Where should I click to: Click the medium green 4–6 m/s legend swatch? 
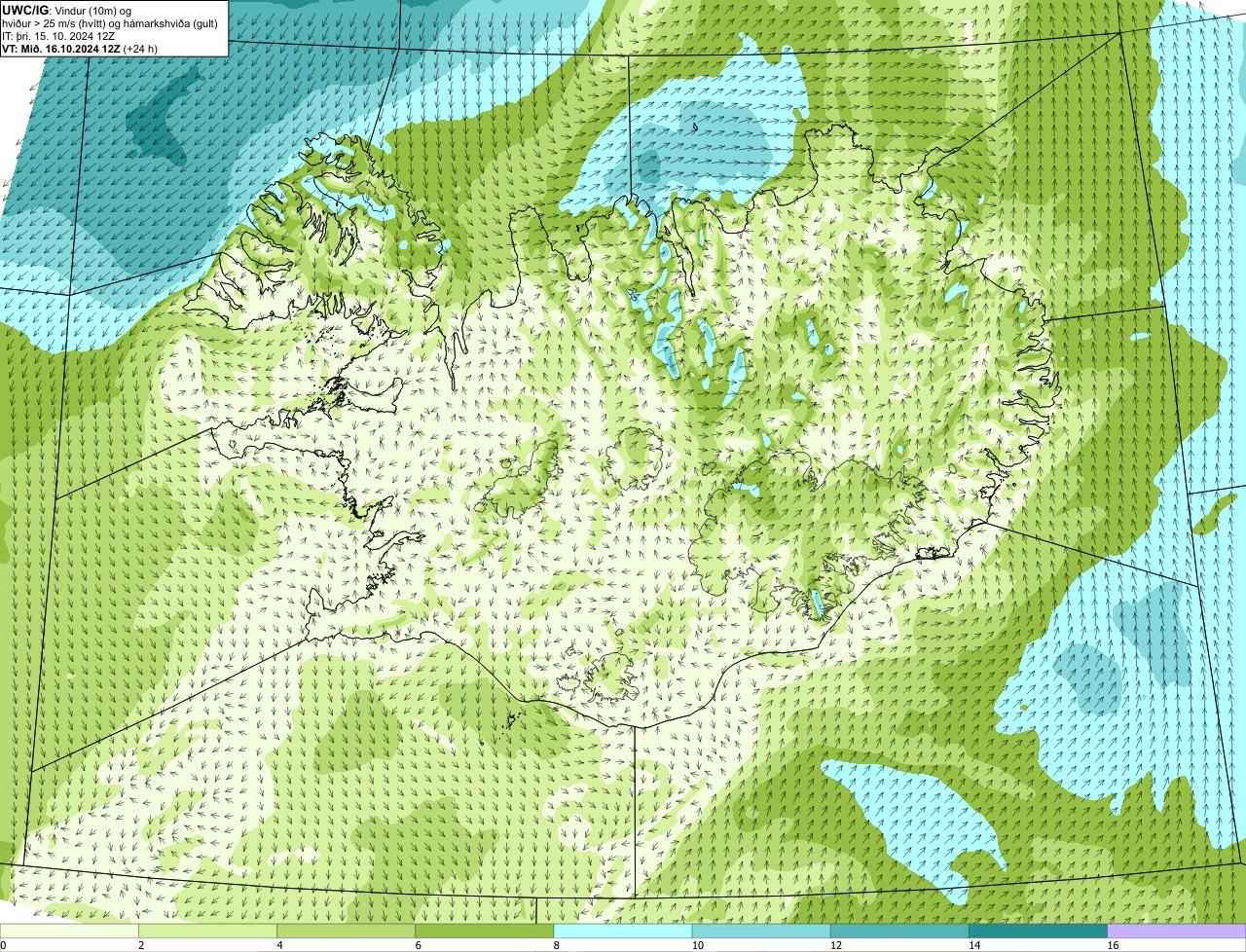[347, 932]
